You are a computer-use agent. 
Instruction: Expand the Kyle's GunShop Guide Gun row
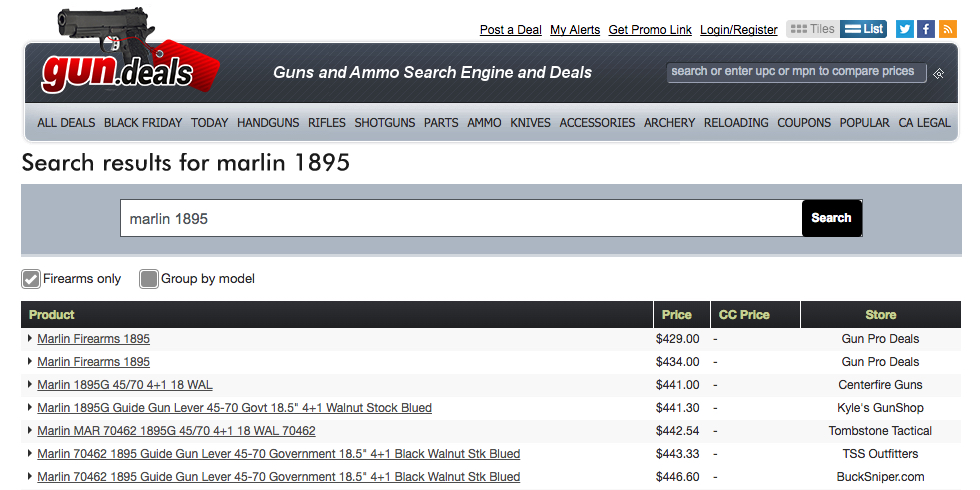click(30, 408)
